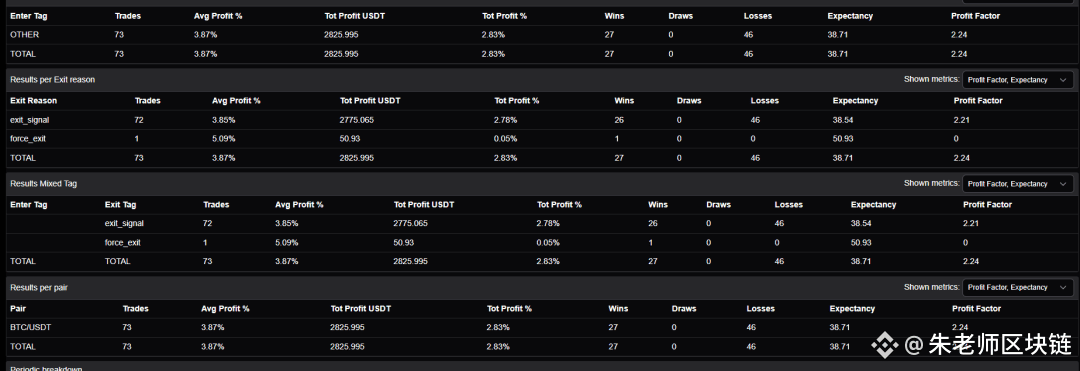
Task: Open Shown metrics dropdown for Results per Exit reason
Action: pos(1017,80)
